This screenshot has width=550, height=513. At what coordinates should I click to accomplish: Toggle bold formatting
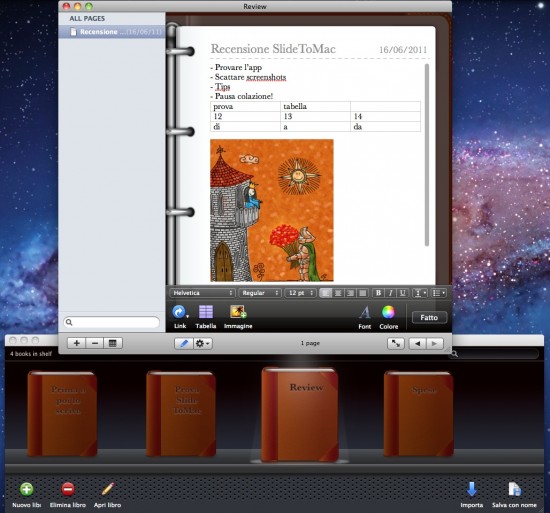tap(378, 293)
